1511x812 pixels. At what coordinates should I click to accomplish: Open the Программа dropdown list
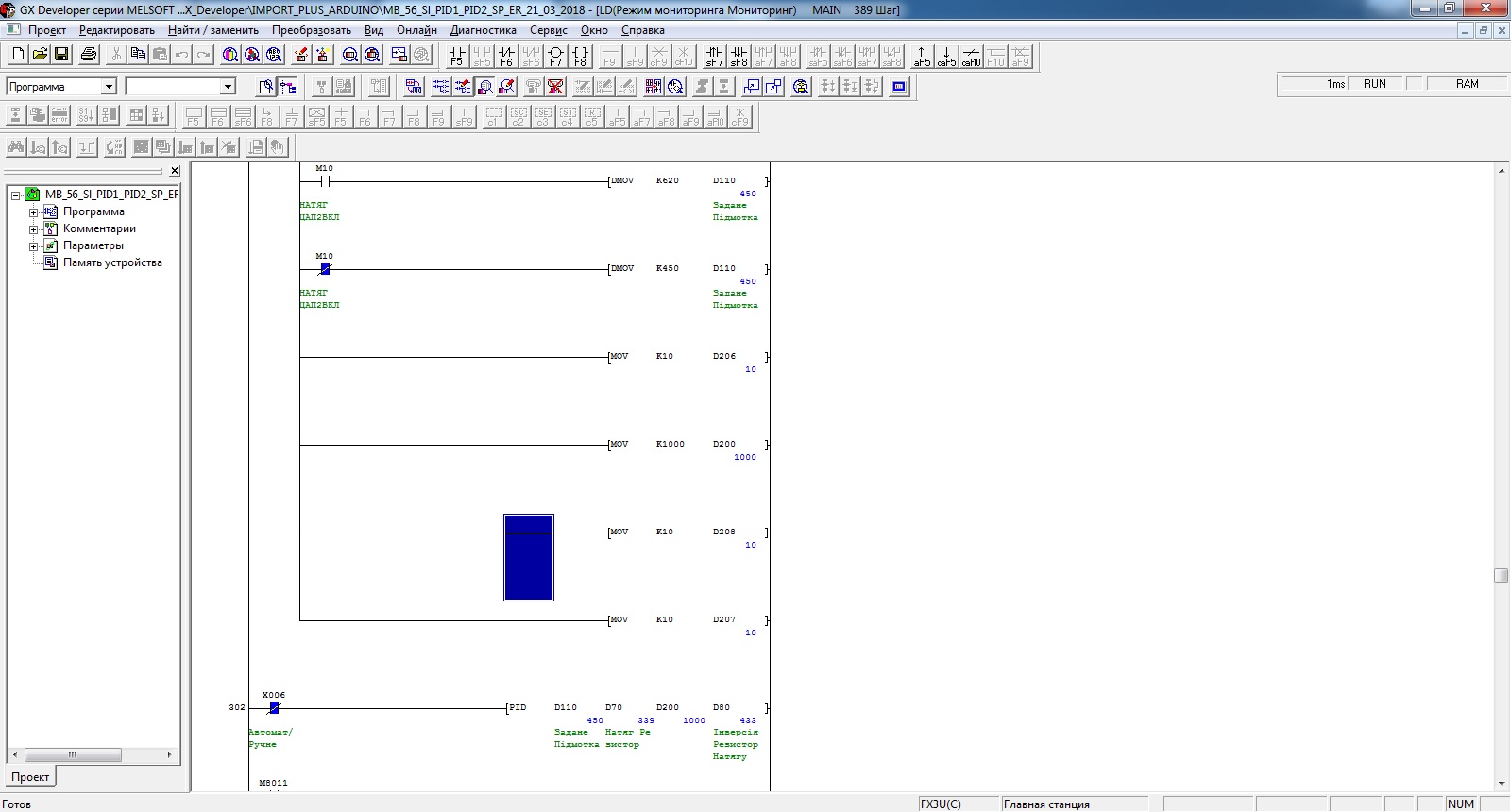click(x=109, y=87)
